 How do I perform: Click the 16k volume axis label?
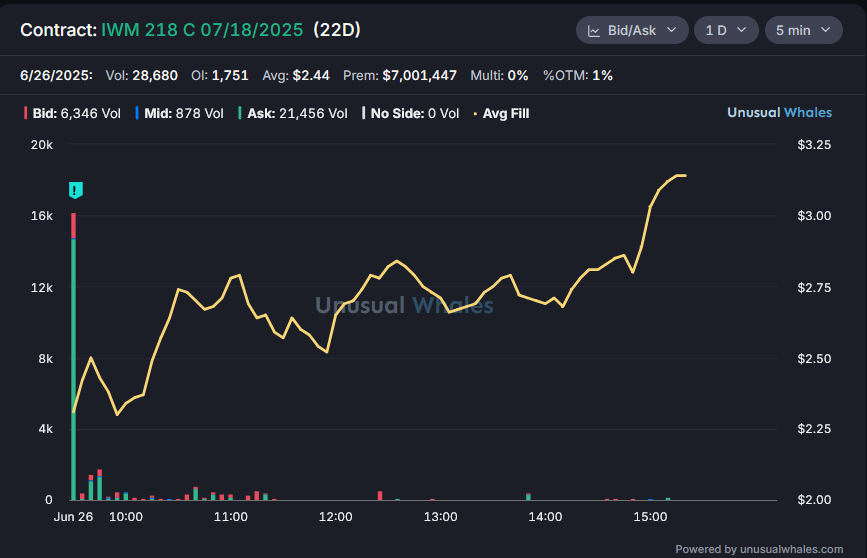(42, 216)
